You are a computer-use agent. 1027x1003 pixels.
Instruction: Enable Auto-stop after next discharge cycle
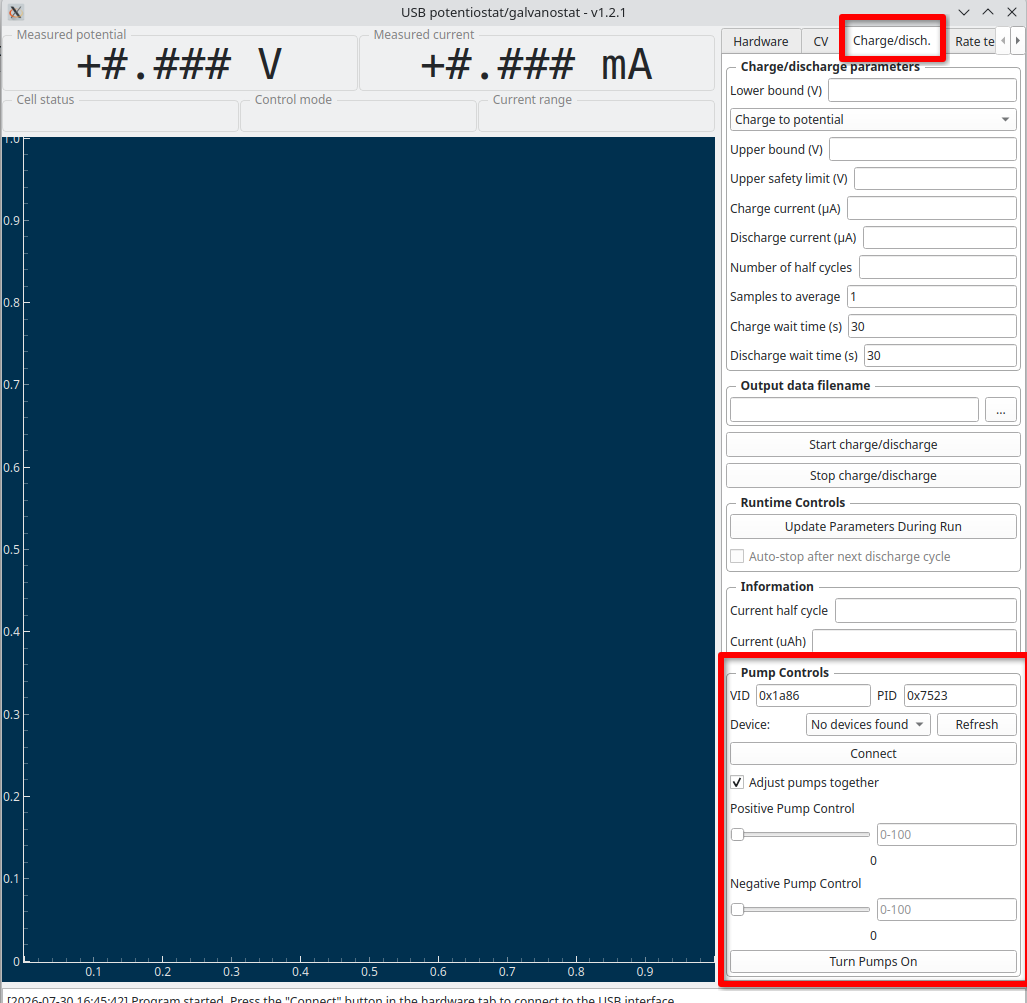tap(738, 556)
